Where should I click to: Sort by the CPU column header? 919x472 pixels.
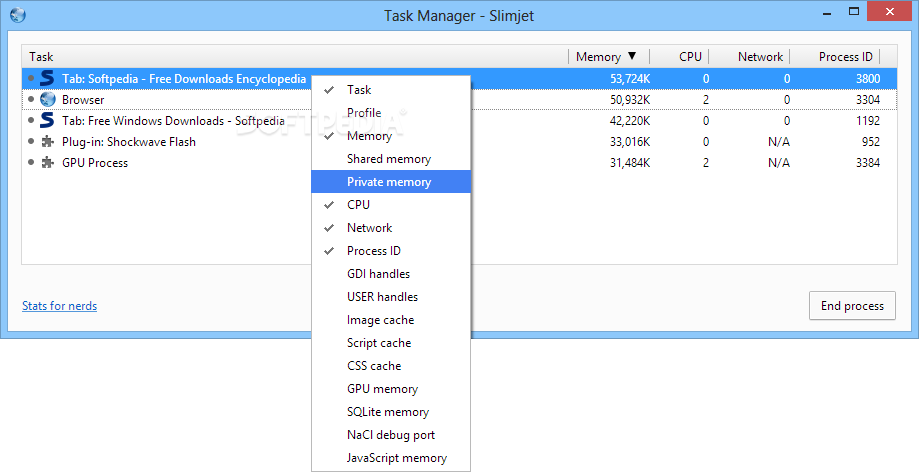[679, 56]
